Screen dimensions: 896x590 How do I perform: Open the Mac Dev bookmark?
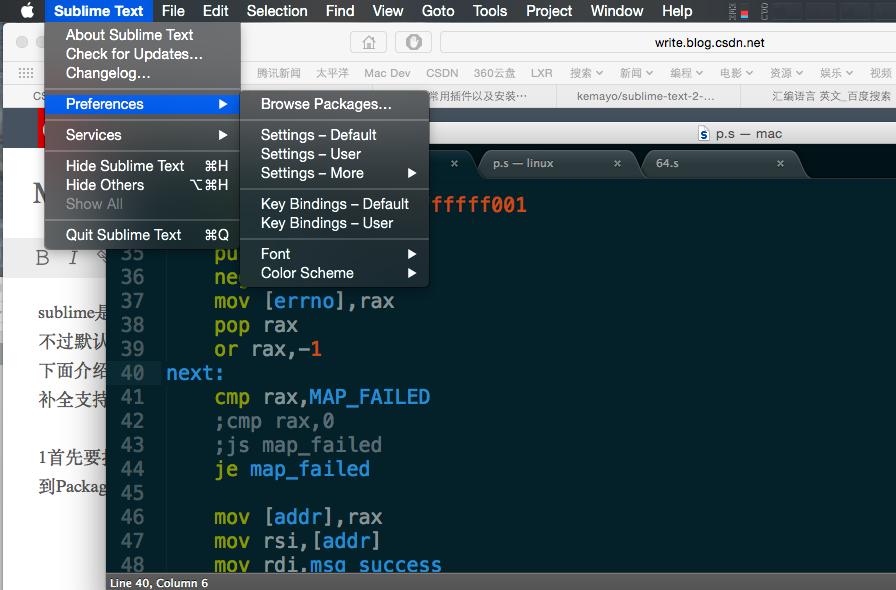(387, 73)
